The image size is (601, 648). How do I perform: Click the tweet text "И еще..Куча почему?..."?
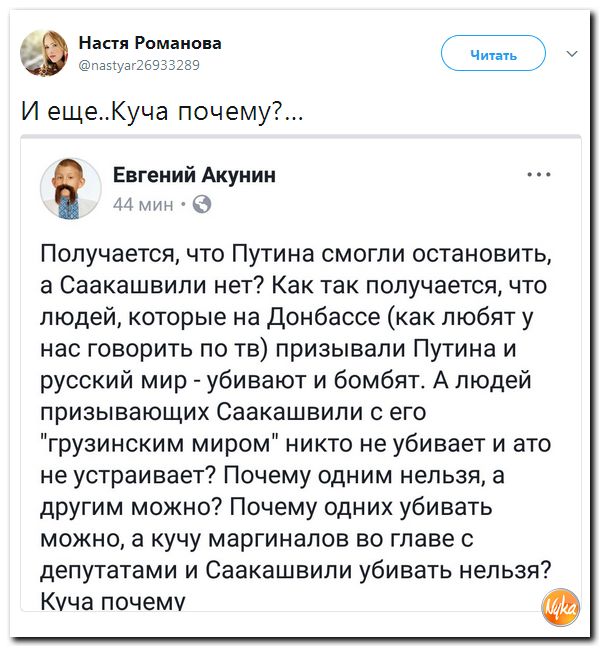click(164, 112)
